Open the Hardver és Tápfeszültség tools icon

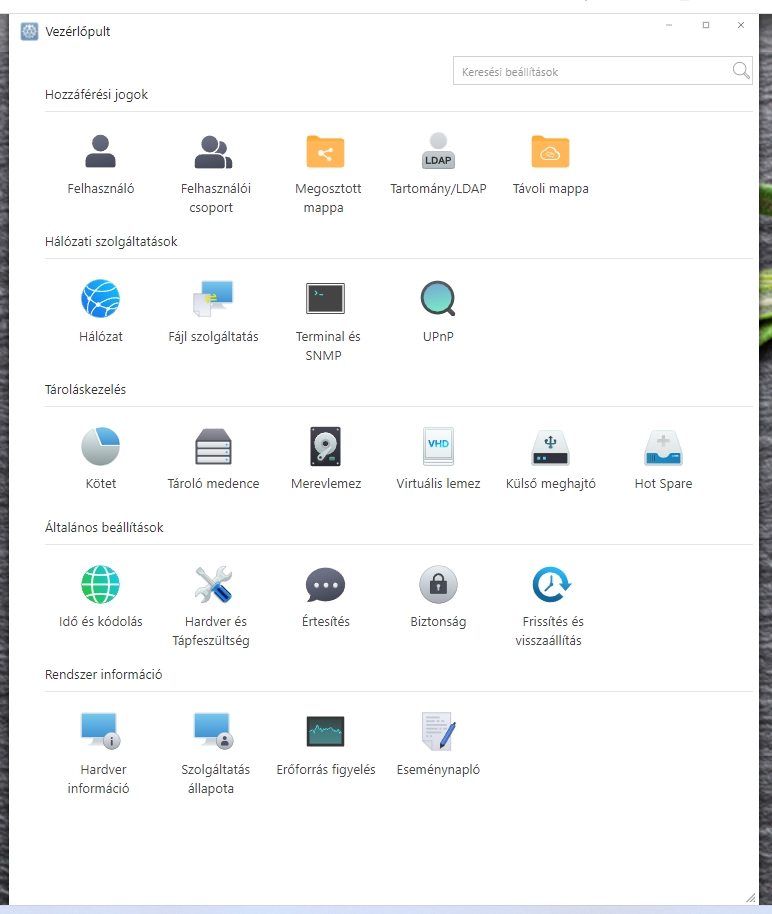coord(213,584)
